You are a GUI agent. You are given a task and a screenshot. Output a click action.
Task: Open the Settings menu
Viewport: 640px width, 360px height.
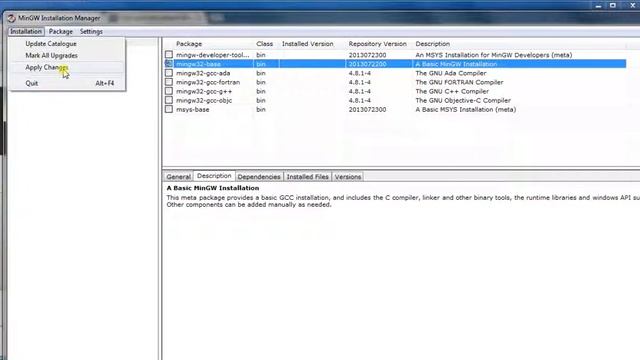[x=91, y=31]
